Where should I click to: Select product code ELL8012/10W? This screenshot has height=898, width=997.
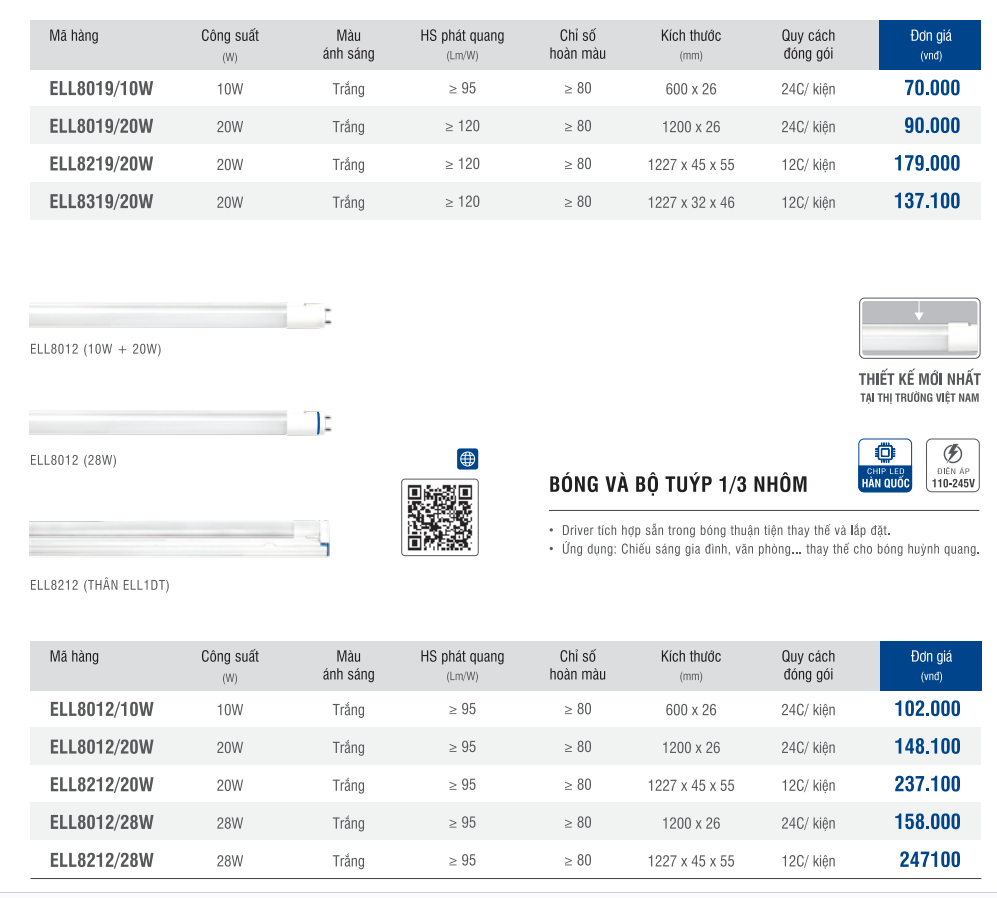[x=102, y=709]
